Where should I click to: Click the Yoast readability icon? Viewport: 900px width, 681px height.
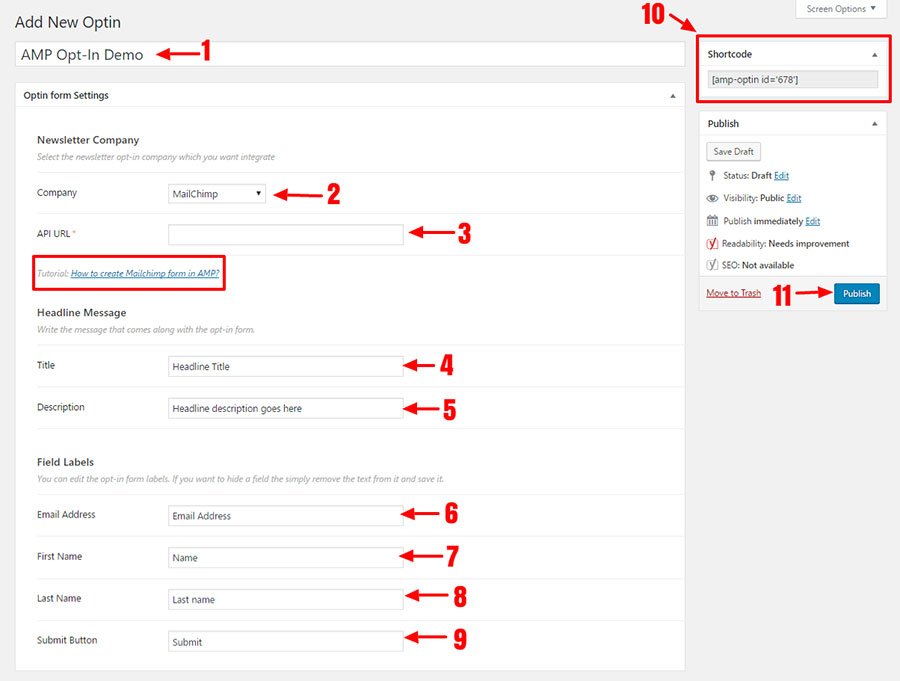712,243
